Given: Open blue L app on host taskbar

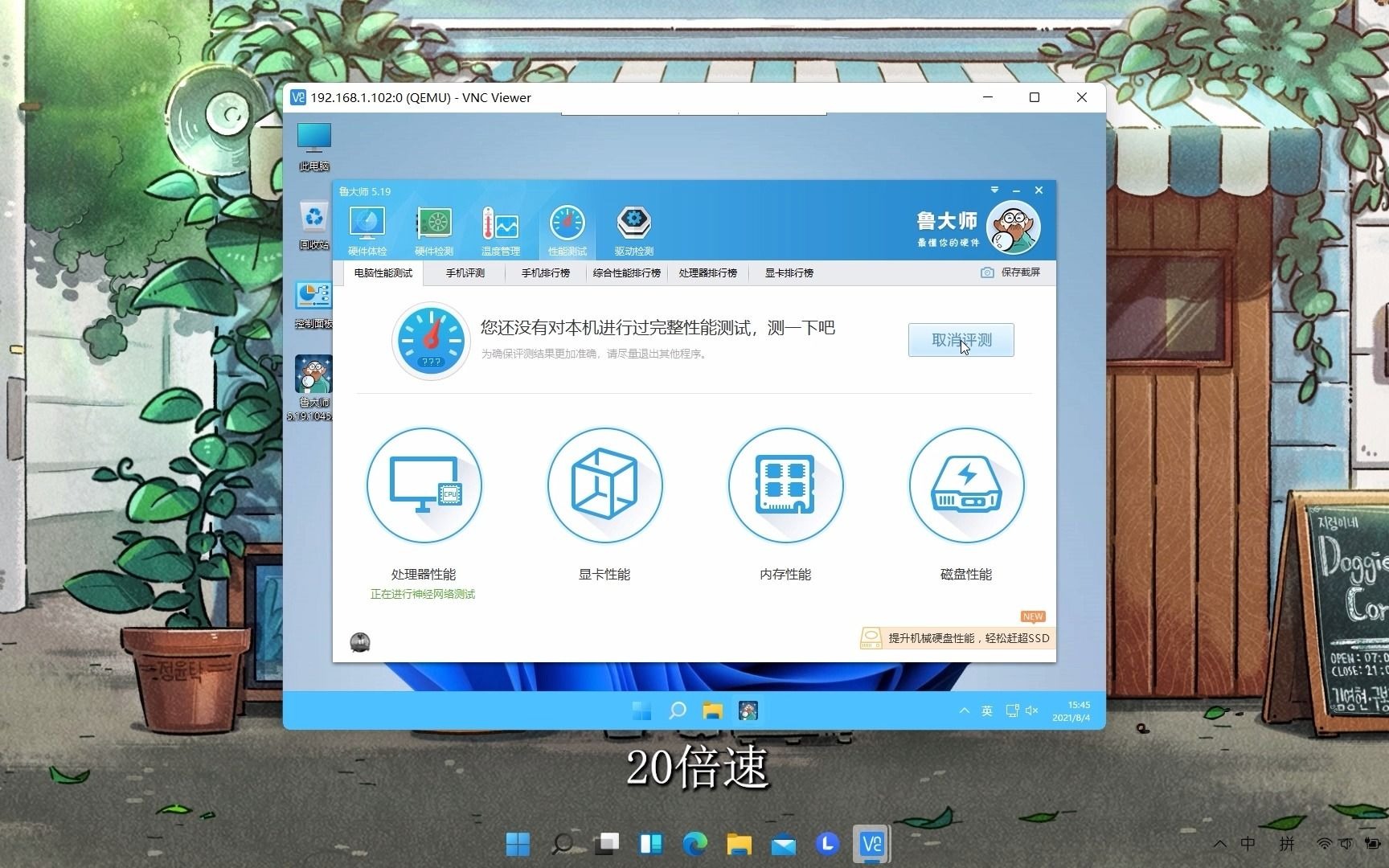Looking at the screenshot, I should pos(828,844).
